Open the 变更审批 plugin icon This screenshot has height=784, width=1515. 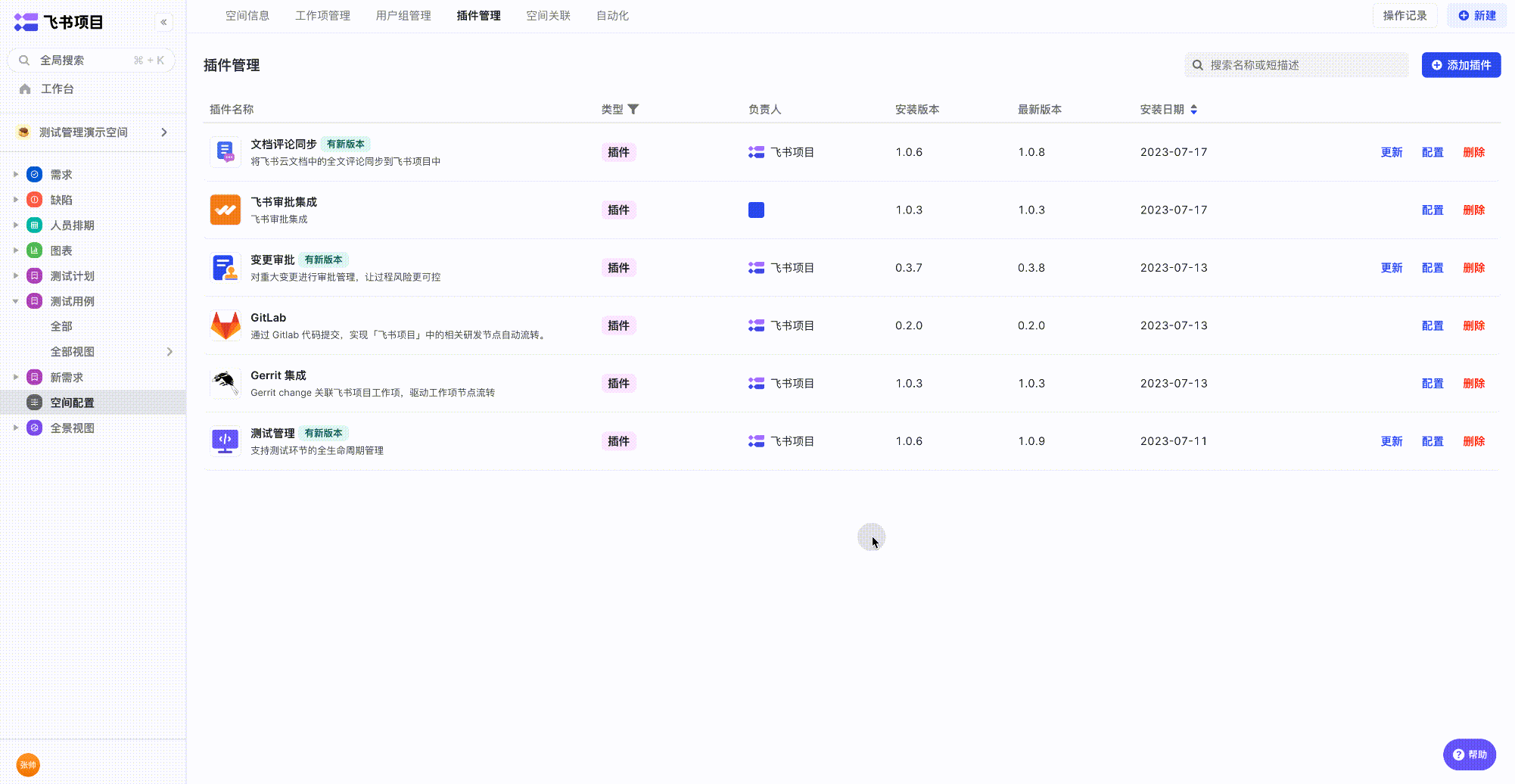(x=226, y=268)
